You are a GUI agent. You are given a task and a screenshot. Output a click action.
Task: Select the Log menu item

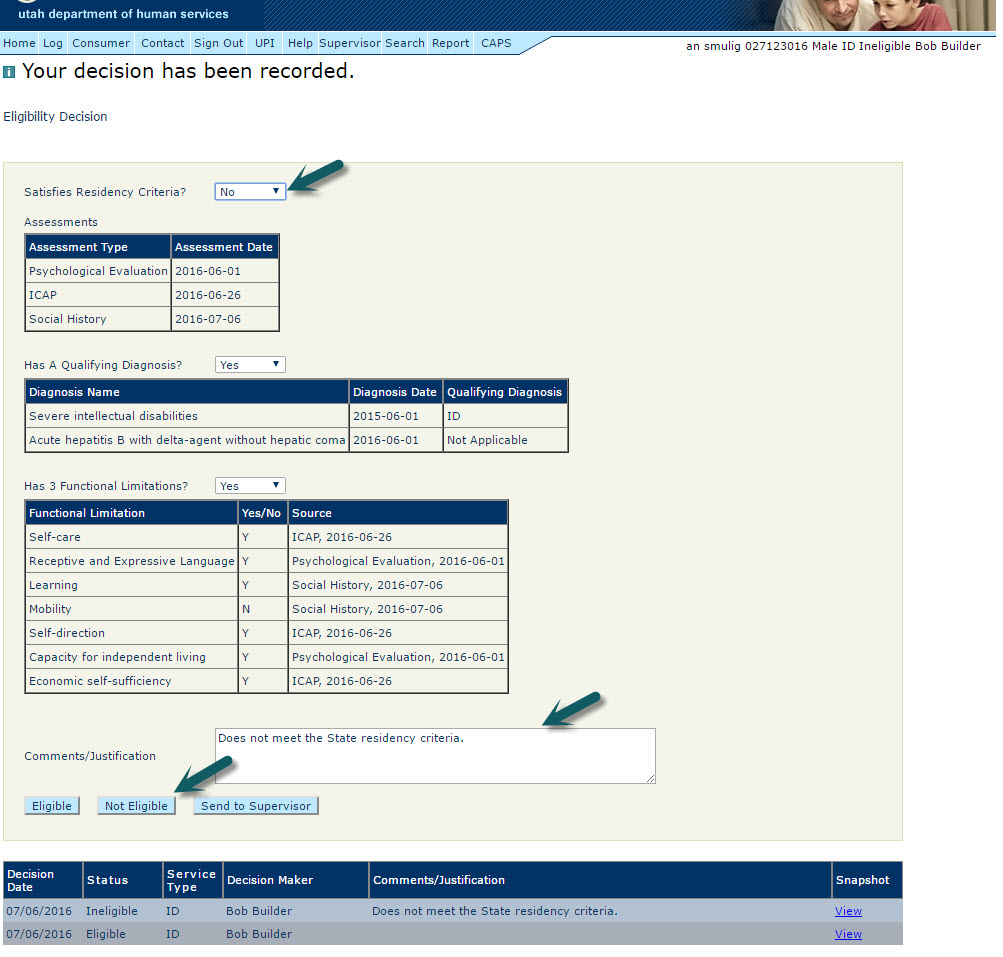(x=53, y=43)
